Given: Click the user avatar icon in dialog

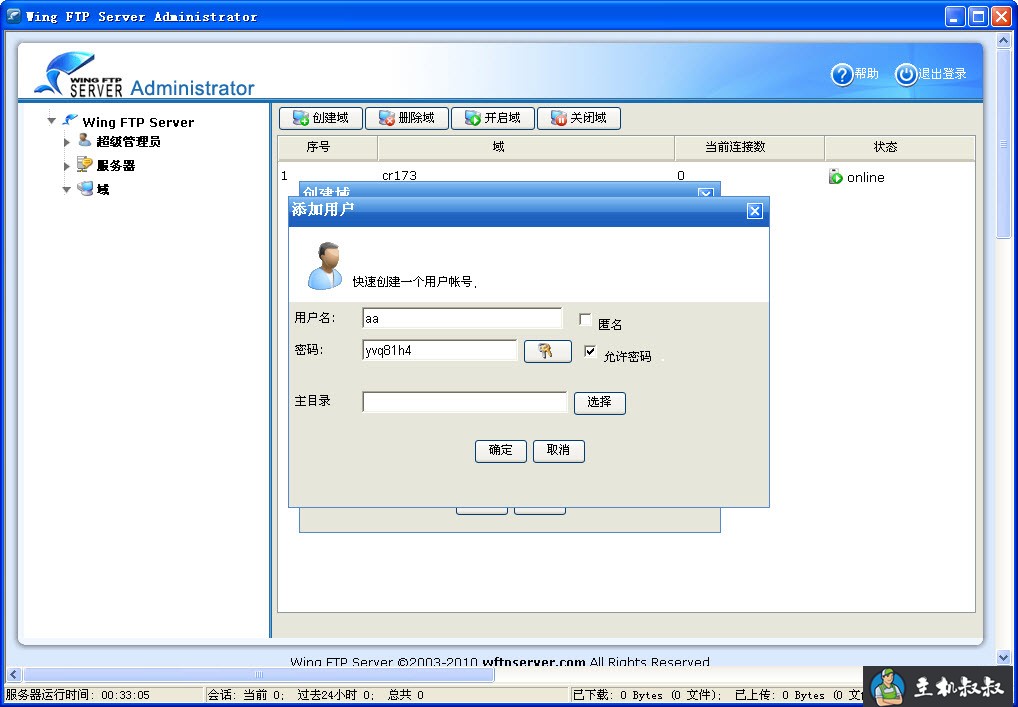Looking at the screenshot, I should (x=325, y=266).
